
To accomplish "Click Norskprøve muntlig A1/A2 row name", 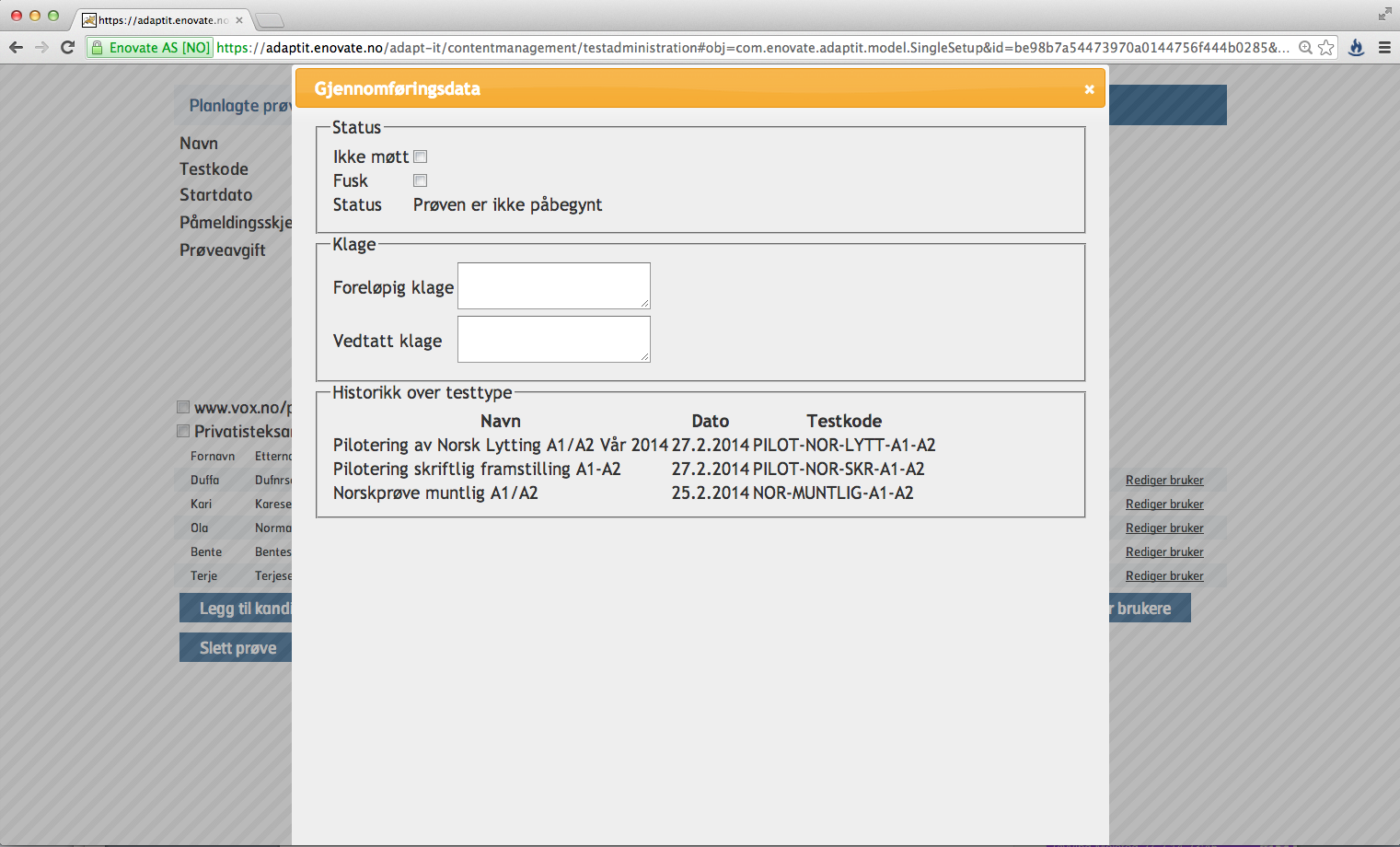I will (x=435, y=493).
